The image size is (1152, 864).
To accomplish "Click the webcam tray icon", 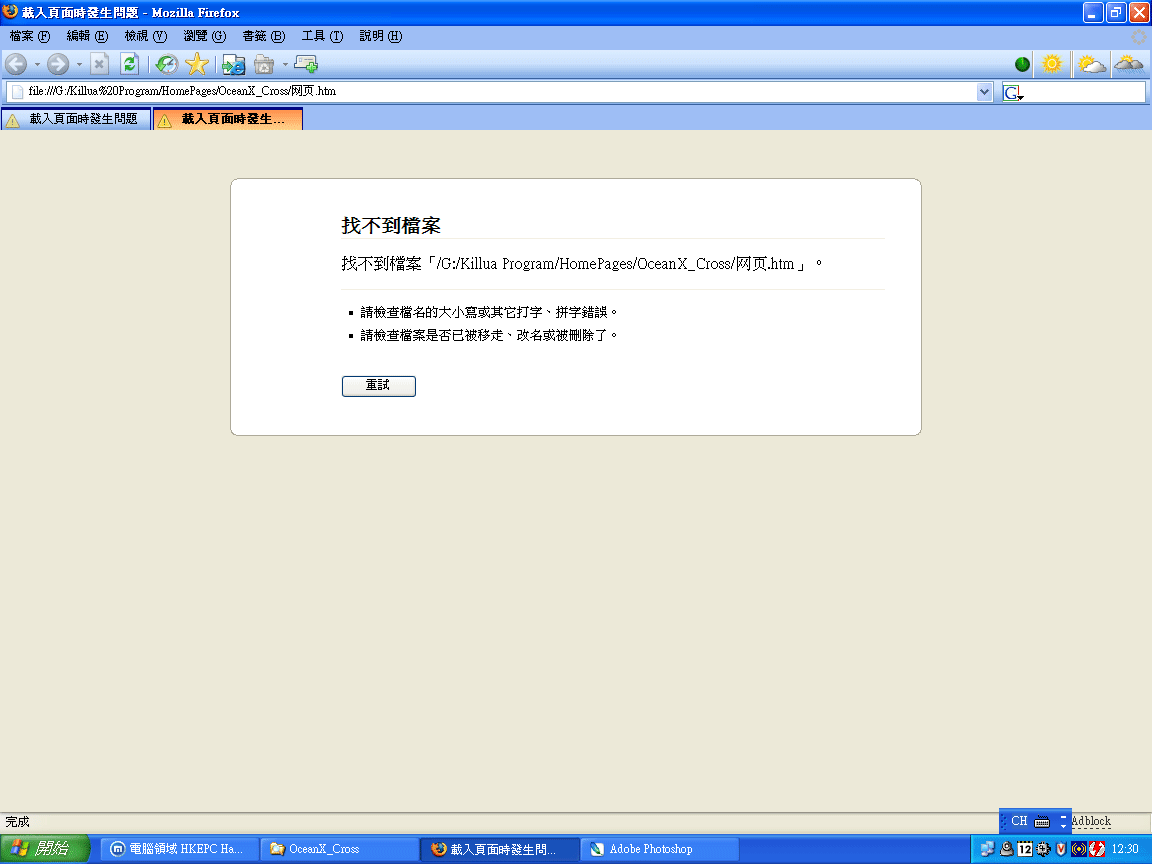I will [x=1007, y=849].
